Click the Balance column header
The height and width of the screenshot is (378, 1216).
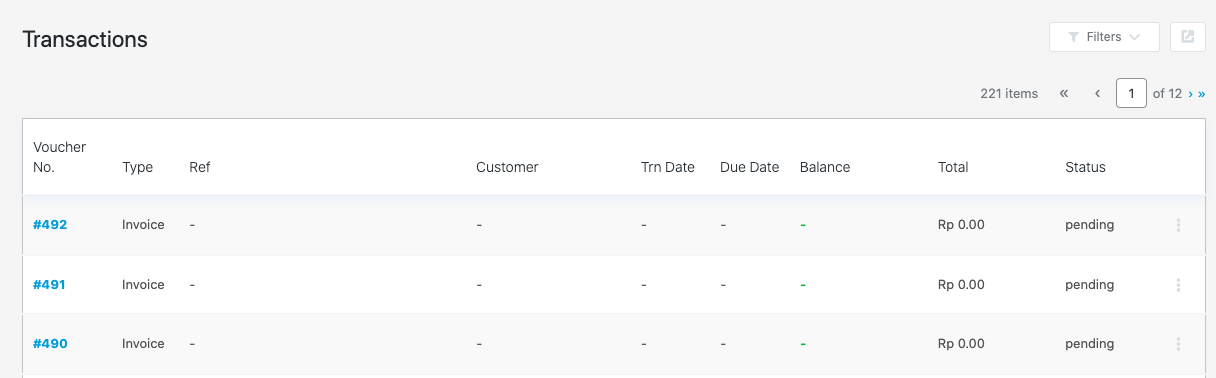(x=825, y=167)
